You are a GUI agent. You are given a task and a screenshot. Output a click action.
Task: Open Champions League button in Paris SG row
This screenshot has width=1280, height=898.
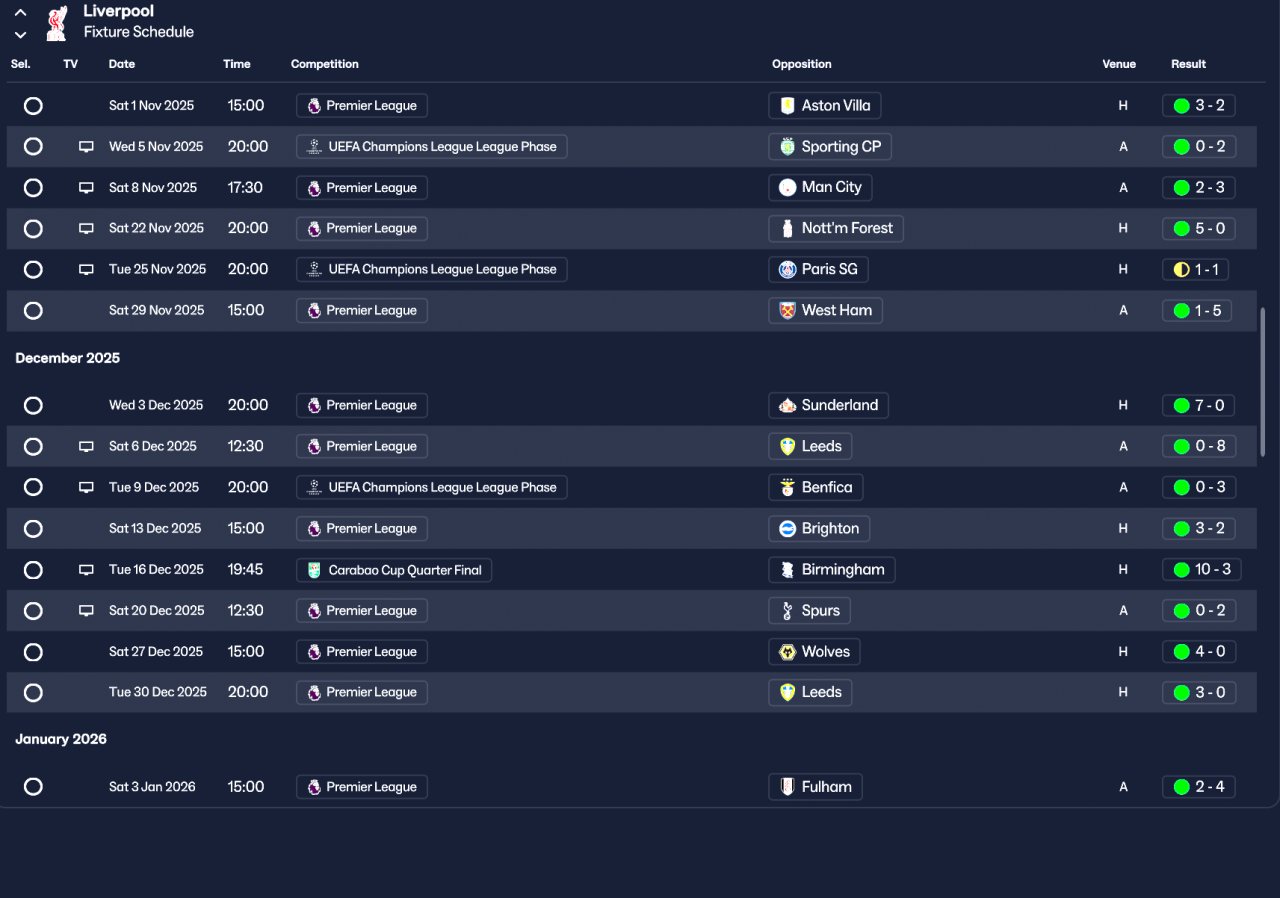click(x=432, y=270)
